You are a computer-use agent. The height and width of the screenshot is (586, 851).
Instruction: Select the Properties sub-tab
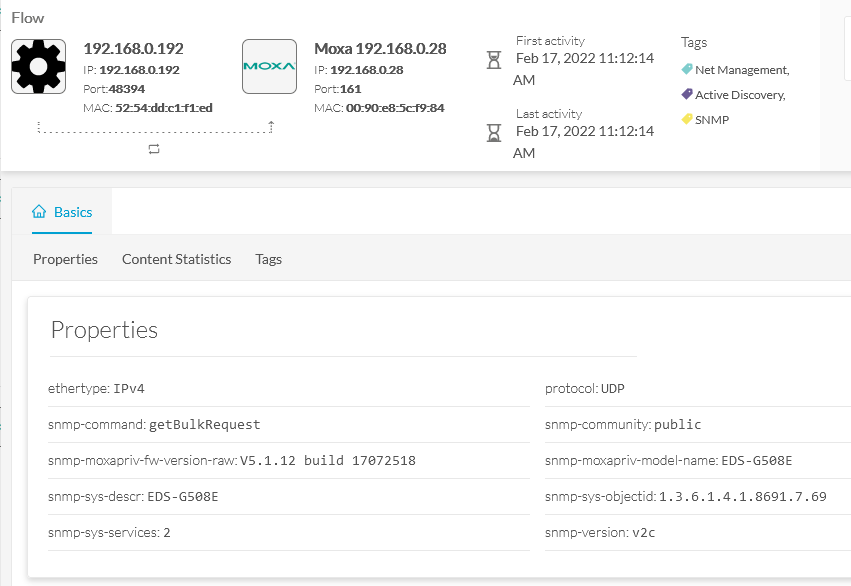[65, 259]
